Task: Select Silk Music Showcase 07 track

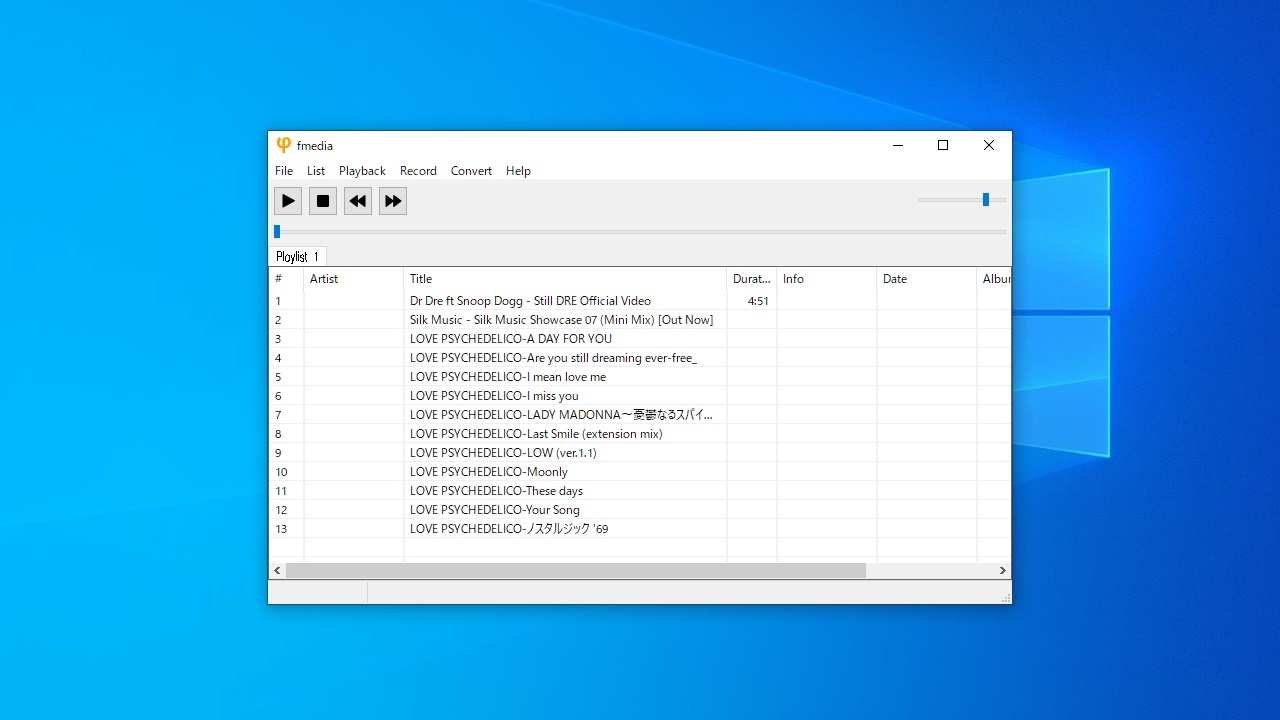Action: pyautogui.click(x=561, y=320)
